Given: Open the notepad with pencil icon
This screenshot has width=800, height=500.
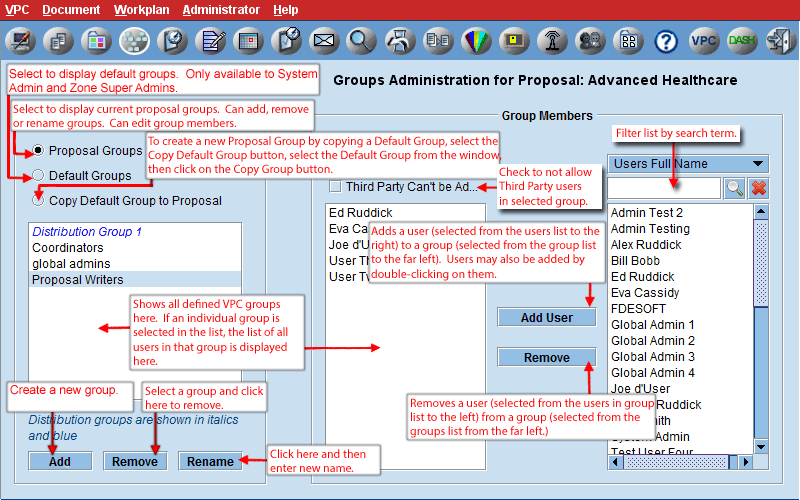Looking at the screenshot, I should 211,41.
